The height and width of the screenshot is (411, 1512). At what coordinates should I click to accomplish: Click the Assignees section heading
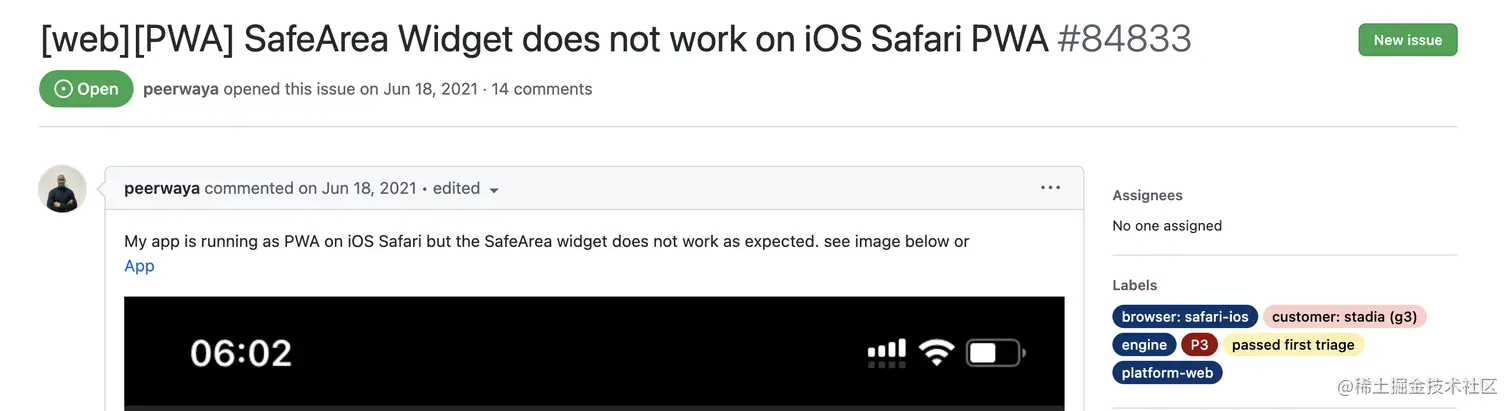pos(1147,196)
